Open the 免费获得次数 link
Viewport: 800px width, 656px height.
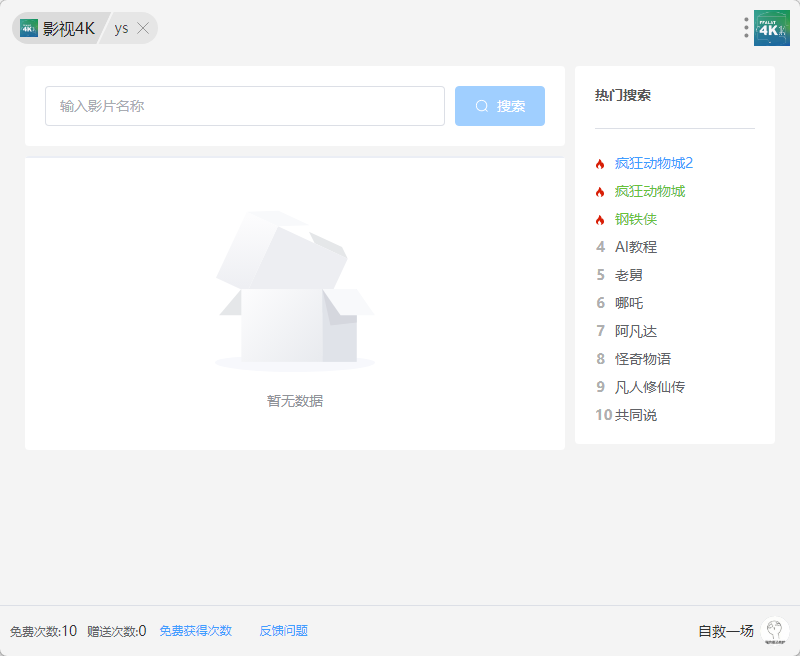(196, 631)
